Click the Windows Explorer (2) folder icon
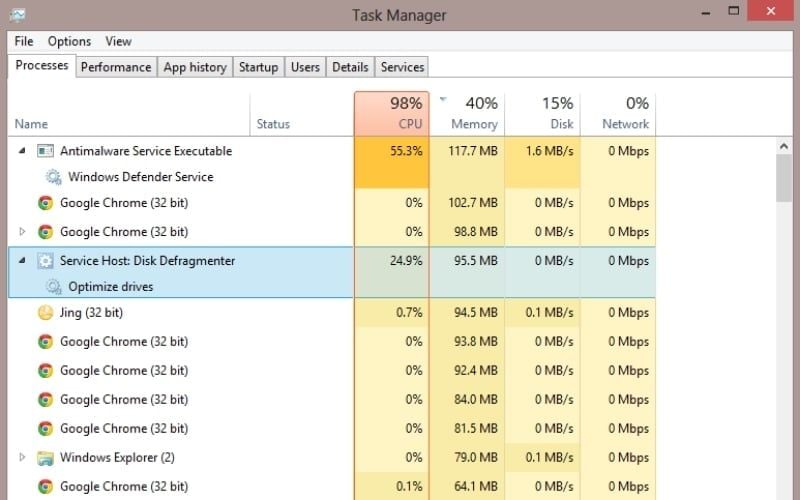Viewport: 800px width, 500px height. [x=45, y=458]
